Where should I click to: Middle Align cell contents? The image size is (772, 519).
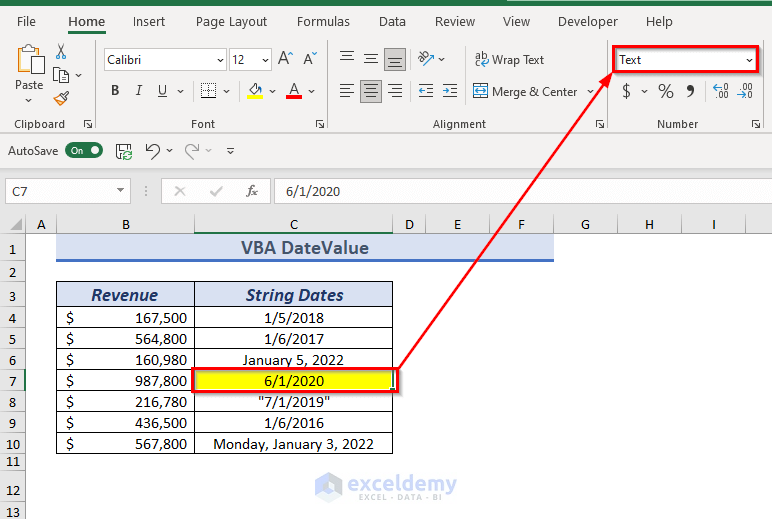tap(371, 59)
